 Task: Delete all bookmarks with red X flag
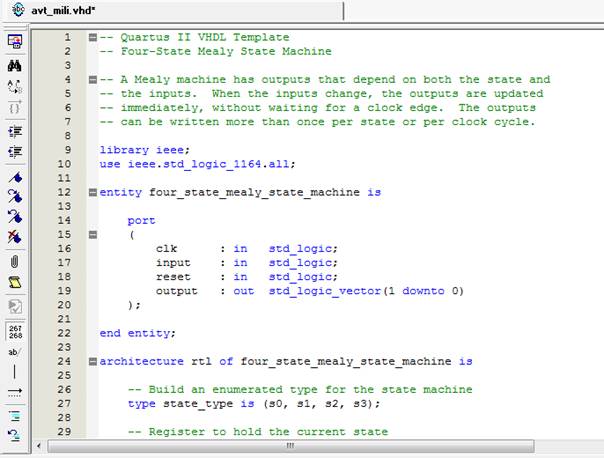[15, 238]
